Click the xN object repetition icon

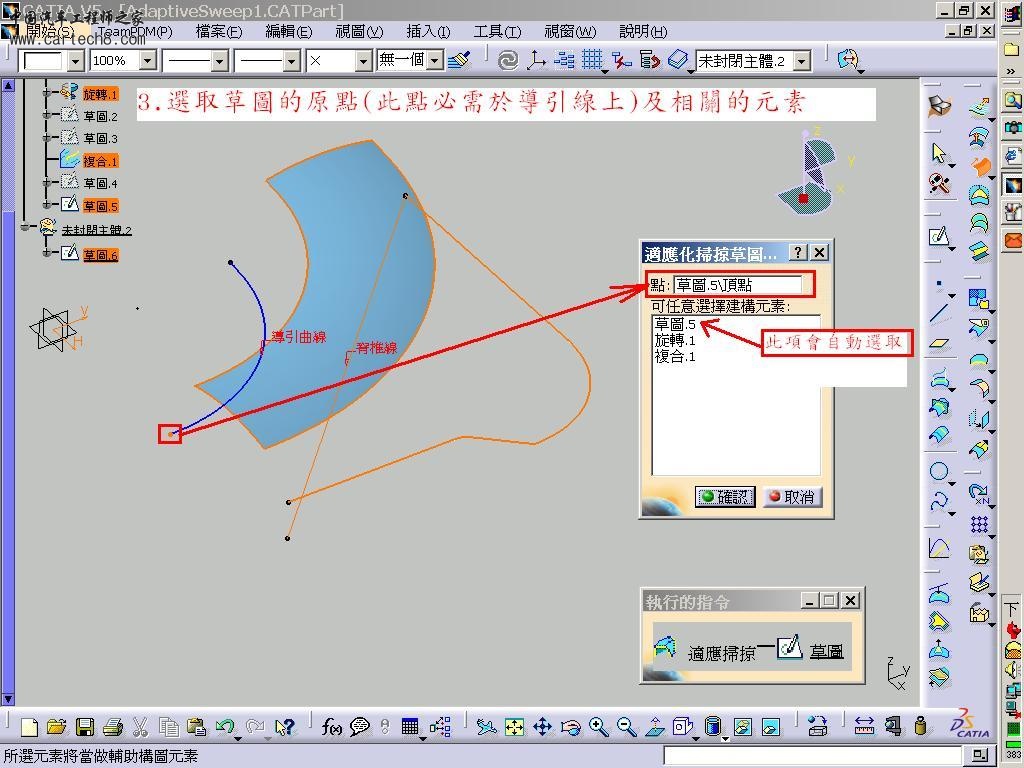[979, 493]
